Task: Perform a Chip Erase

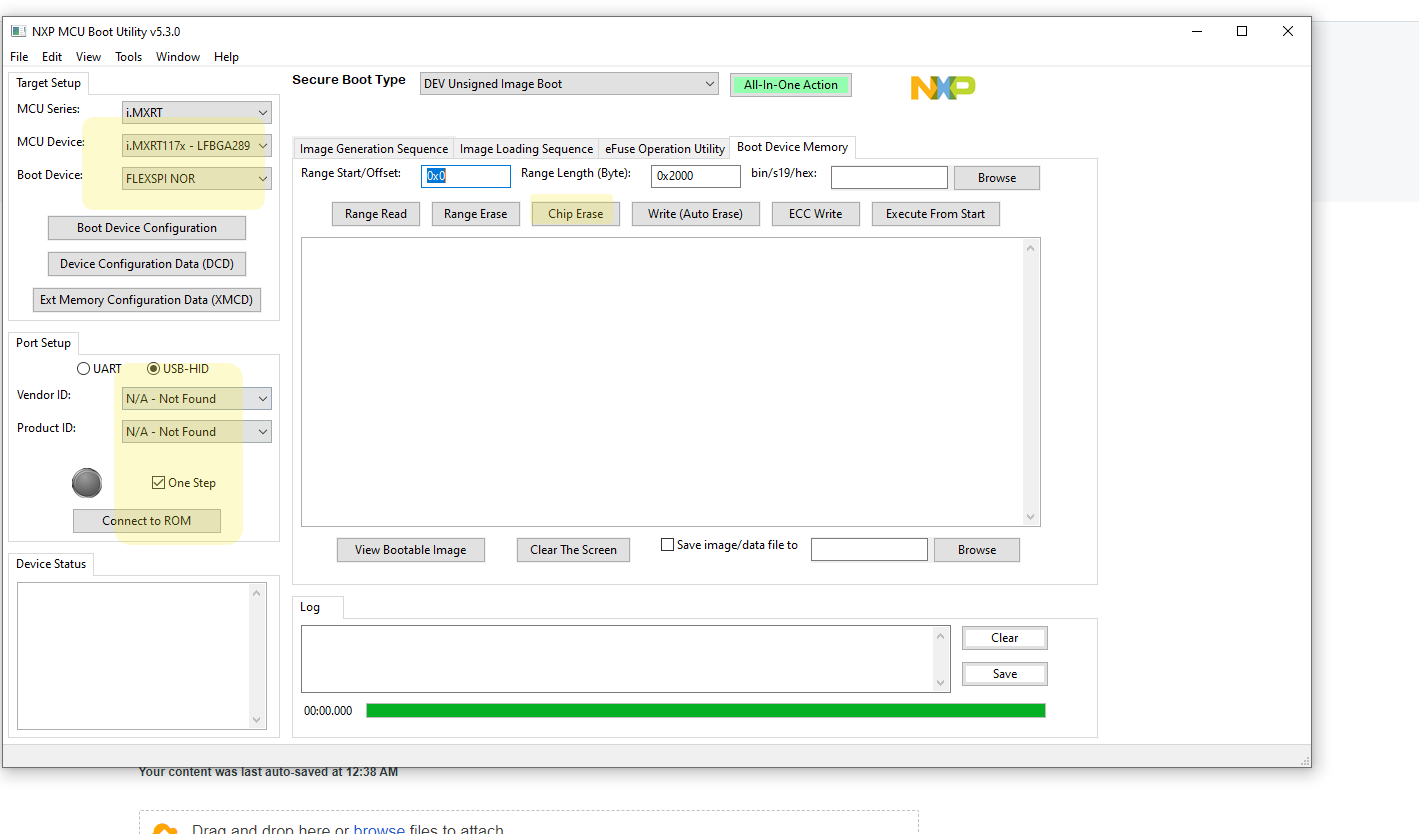Action: (575, 213)
